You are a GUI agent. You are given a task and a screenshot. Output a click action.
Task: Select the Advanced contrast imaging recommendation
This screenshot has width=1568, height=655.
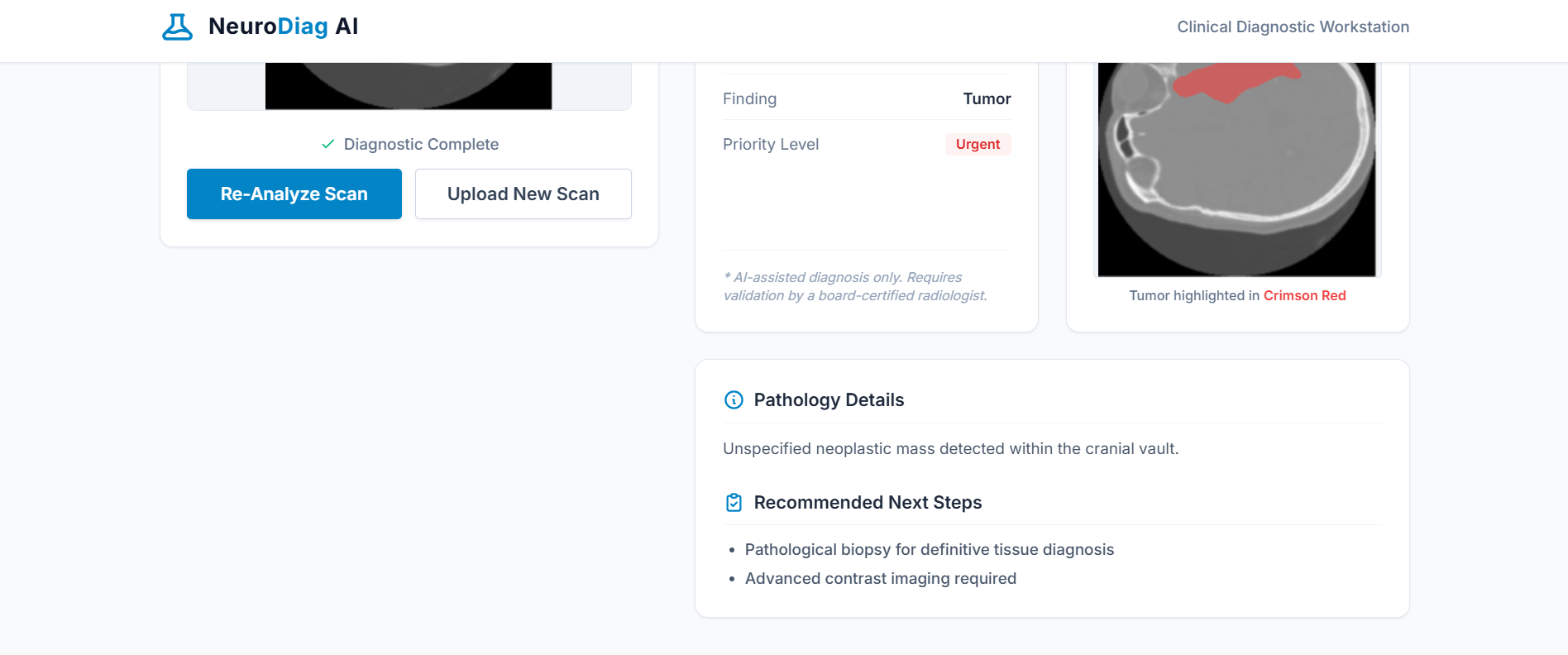click(x=880, y=579)
